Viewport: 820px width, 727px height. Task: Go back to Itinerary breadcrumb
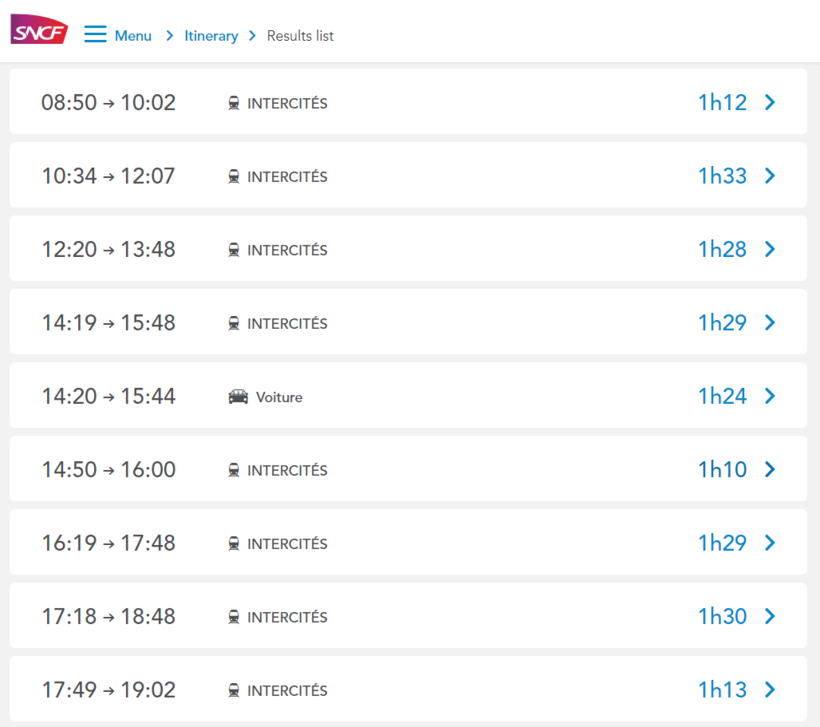click(x=211, y=36)
